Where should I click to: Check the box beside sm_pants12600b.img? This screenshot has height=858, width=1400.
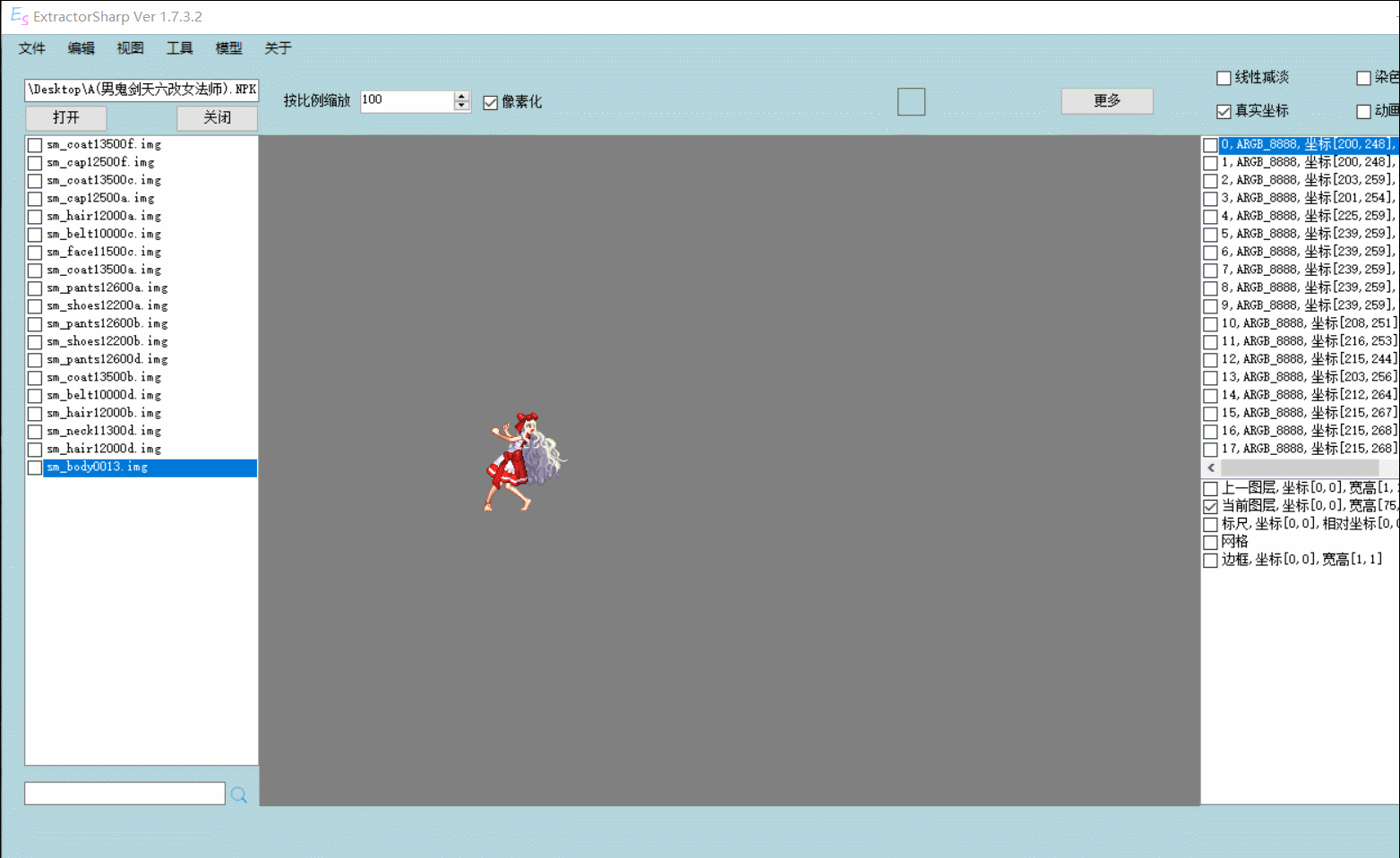pos(35,324)
